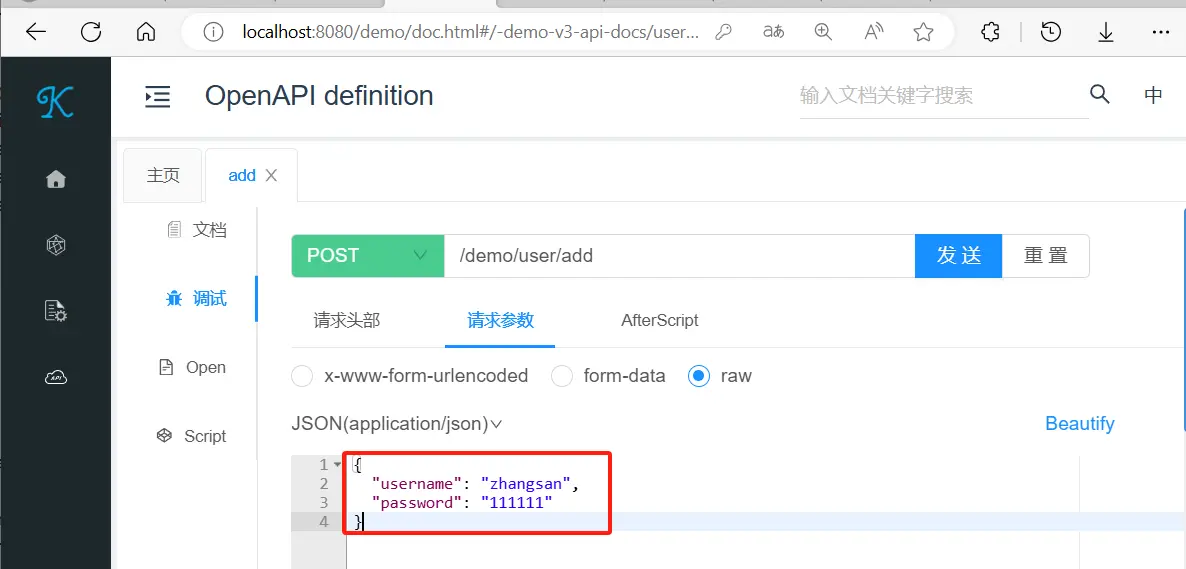Viewport: 1186px width, 569px height.
Task: Refresh the browser page
Action: pyautogui.click(x=91, y=32)
